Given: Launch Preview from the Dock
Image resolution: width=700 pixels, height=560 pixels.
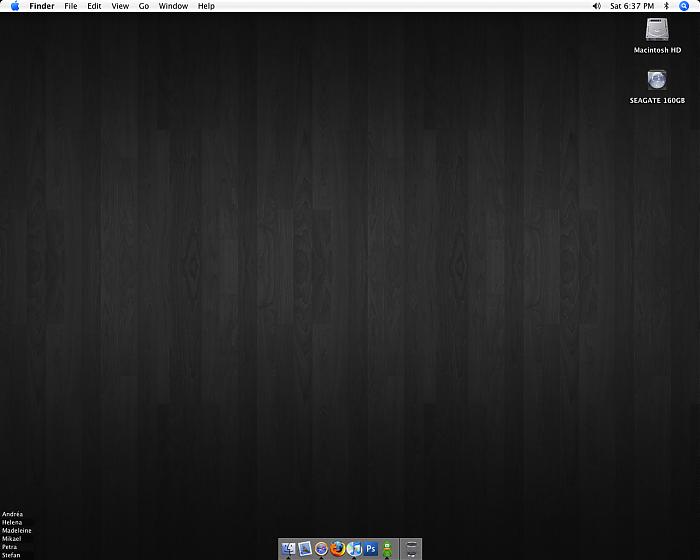Looking at the screenshot, I should (306, 548).
